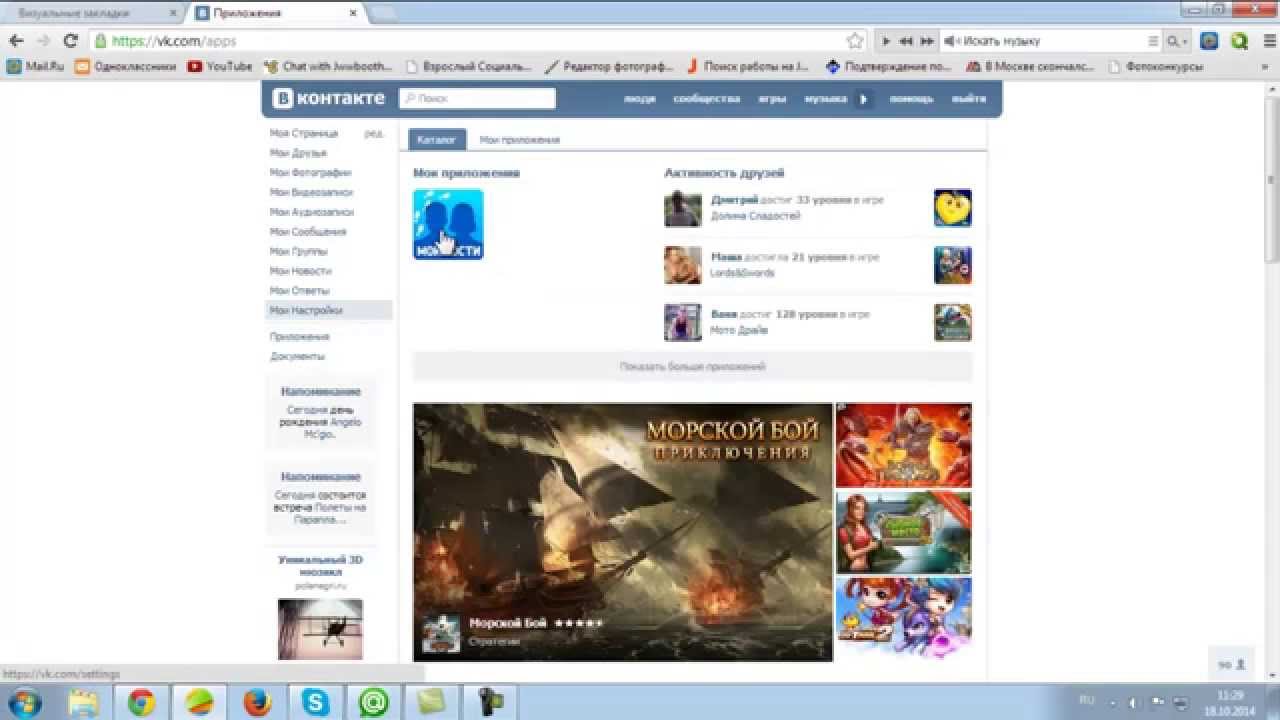Open Мои Аудиозаписи in sidebar
The image size is (1280, 720).
312,212
